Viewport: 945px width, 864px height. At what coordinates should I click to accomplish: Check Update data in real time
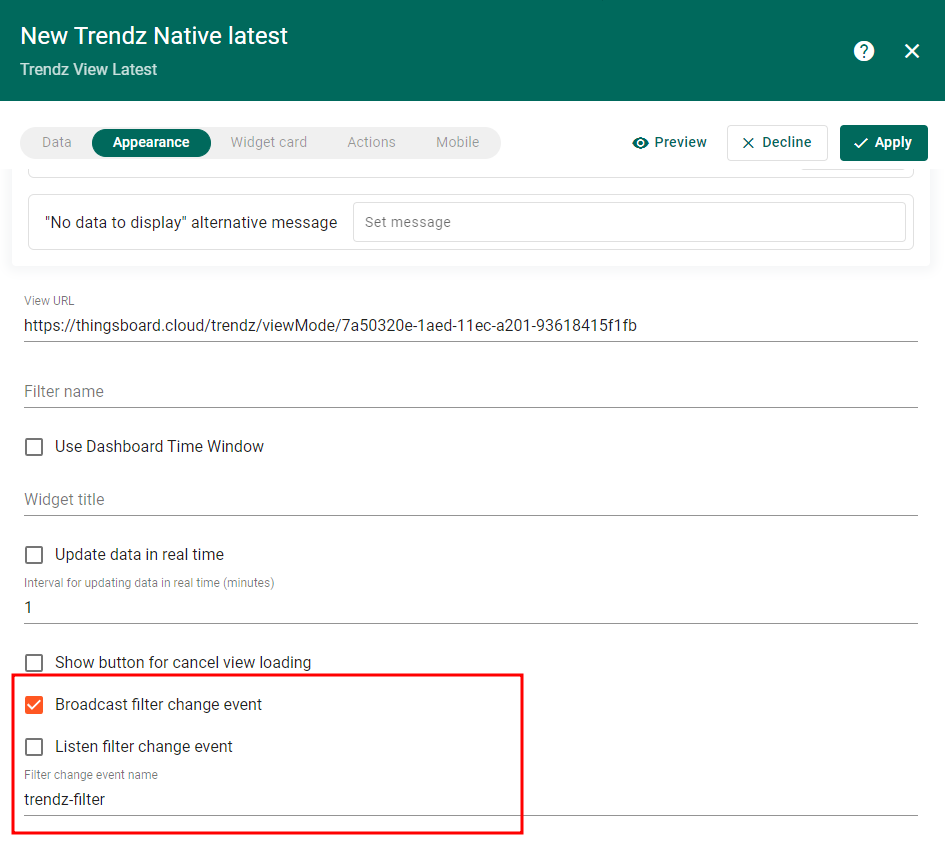point(34,555)
